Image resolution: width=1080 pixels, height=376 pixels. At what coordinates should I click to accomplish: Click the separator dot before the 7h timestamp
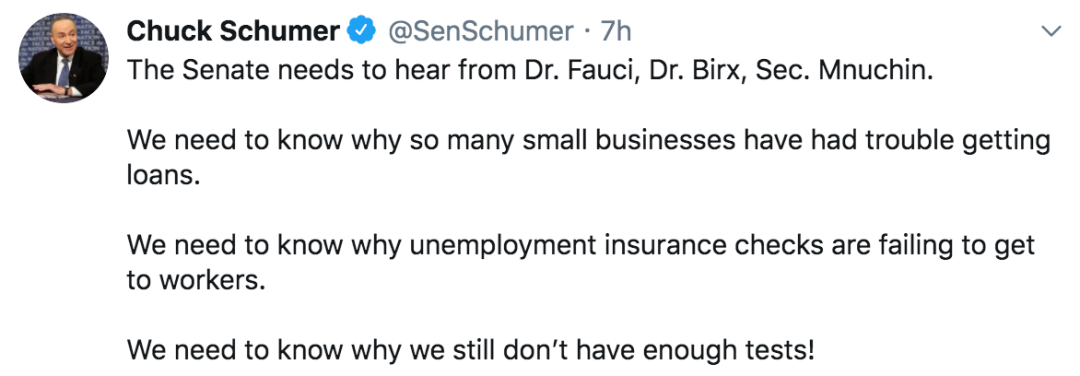pos(587,32)
